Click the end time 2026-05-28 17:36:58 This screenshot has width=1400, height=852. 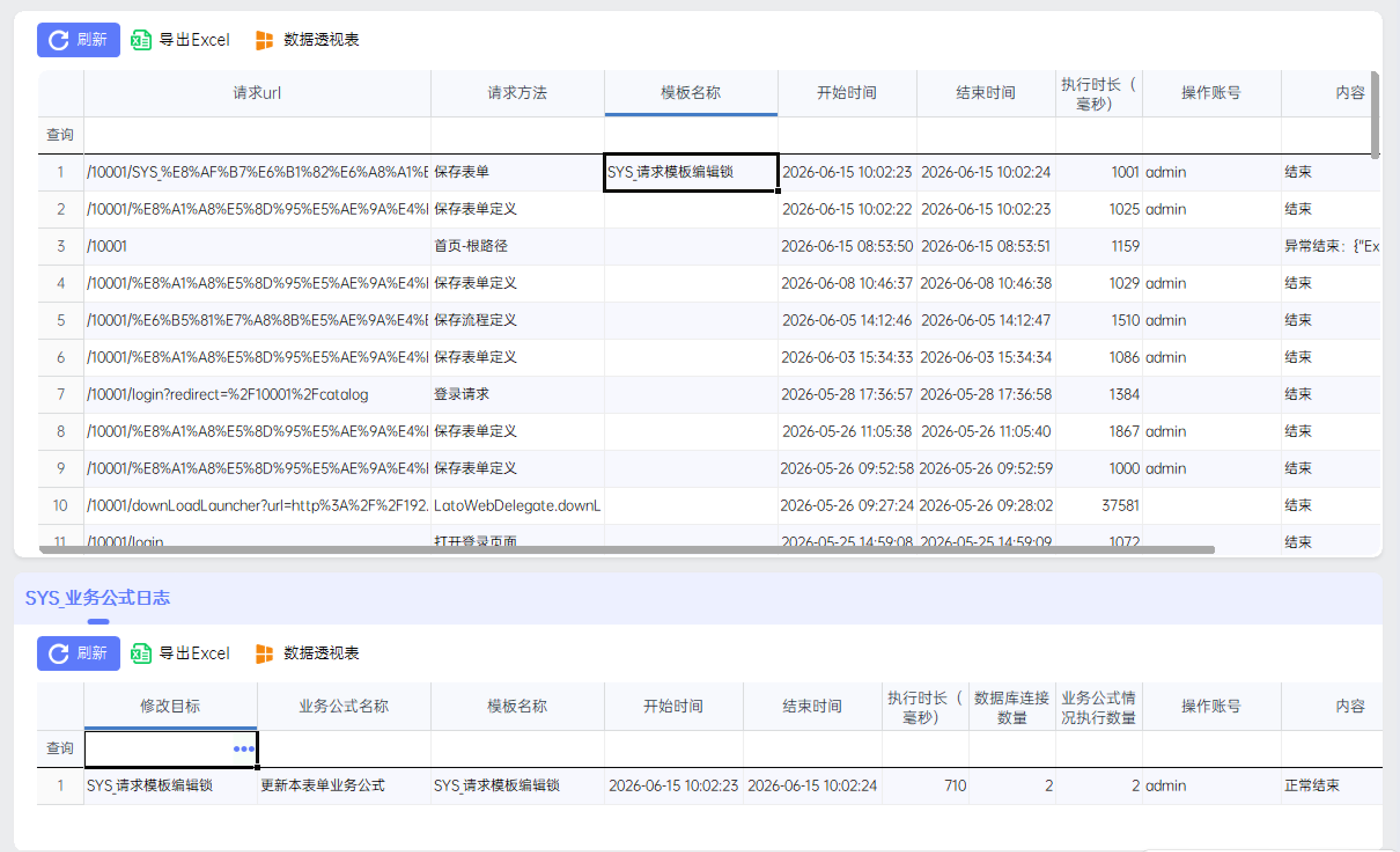pos(986,395)
